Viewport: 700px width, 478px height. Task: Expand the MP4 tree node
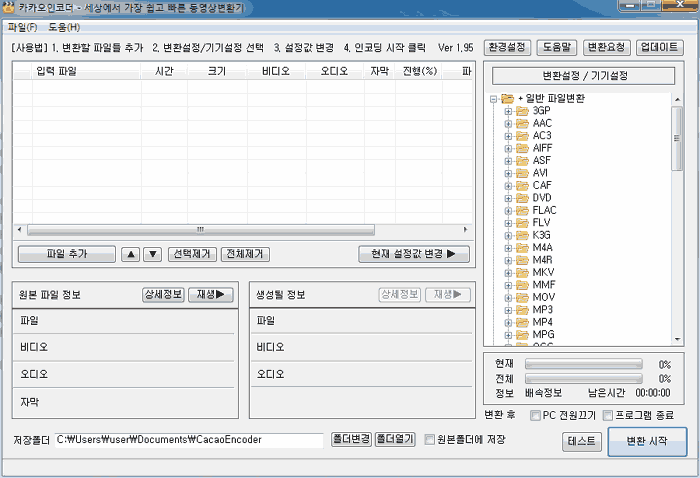tap(508, 323)
